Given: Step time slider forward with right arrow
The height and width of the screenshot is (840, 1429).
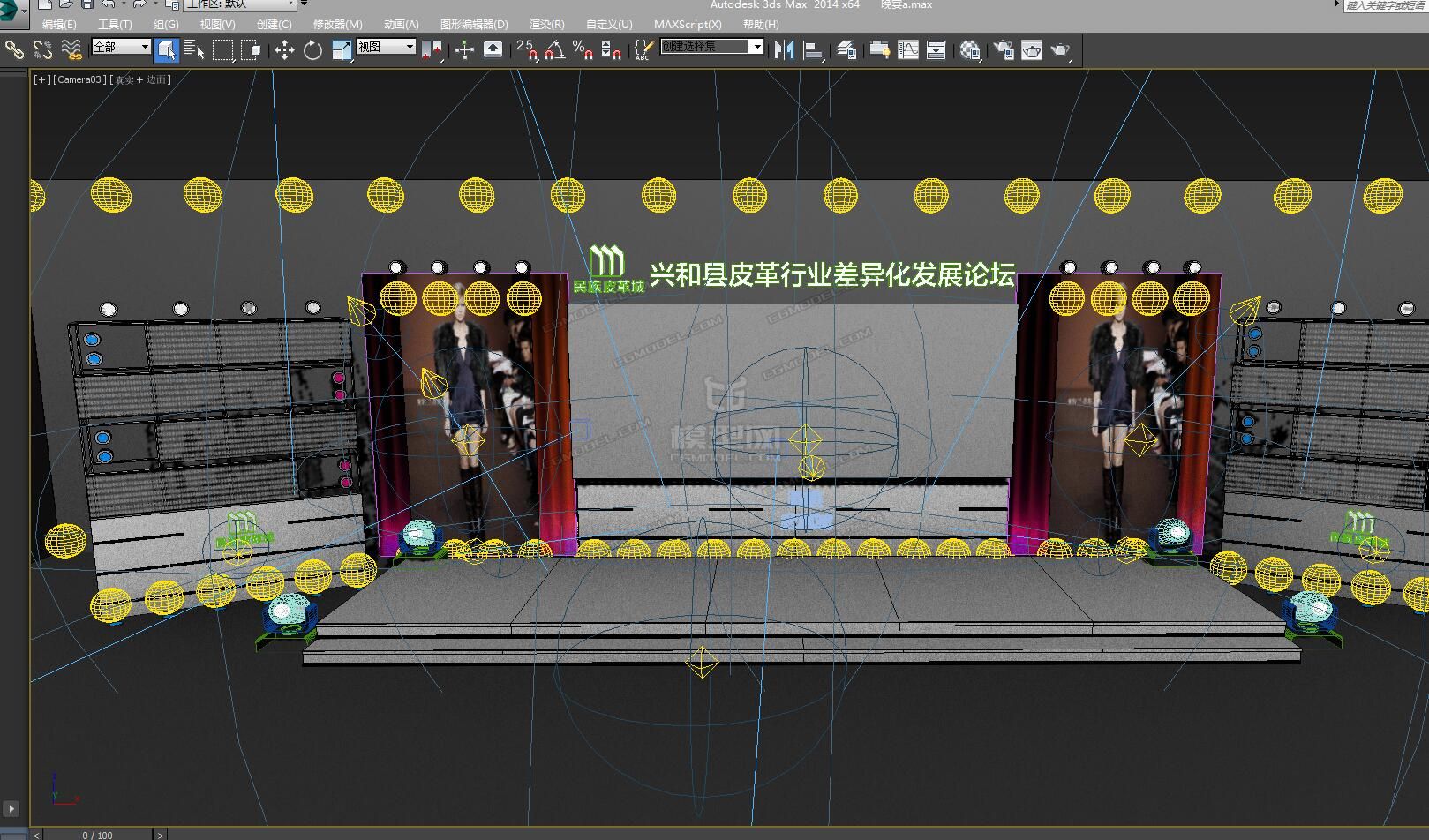Looking at the screenshot, I should (160, 835).
